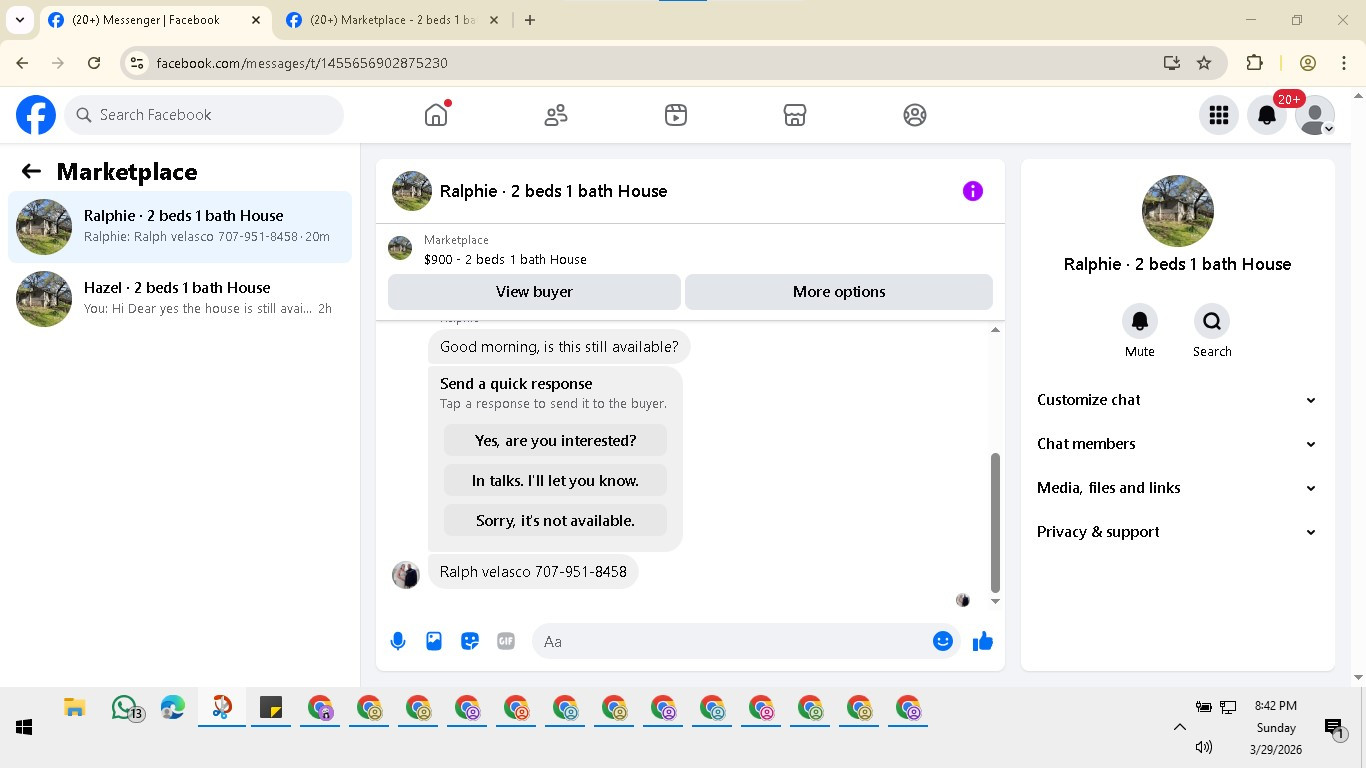
Task: Expand the Media, files and links section
Action: pos(1177,488)
